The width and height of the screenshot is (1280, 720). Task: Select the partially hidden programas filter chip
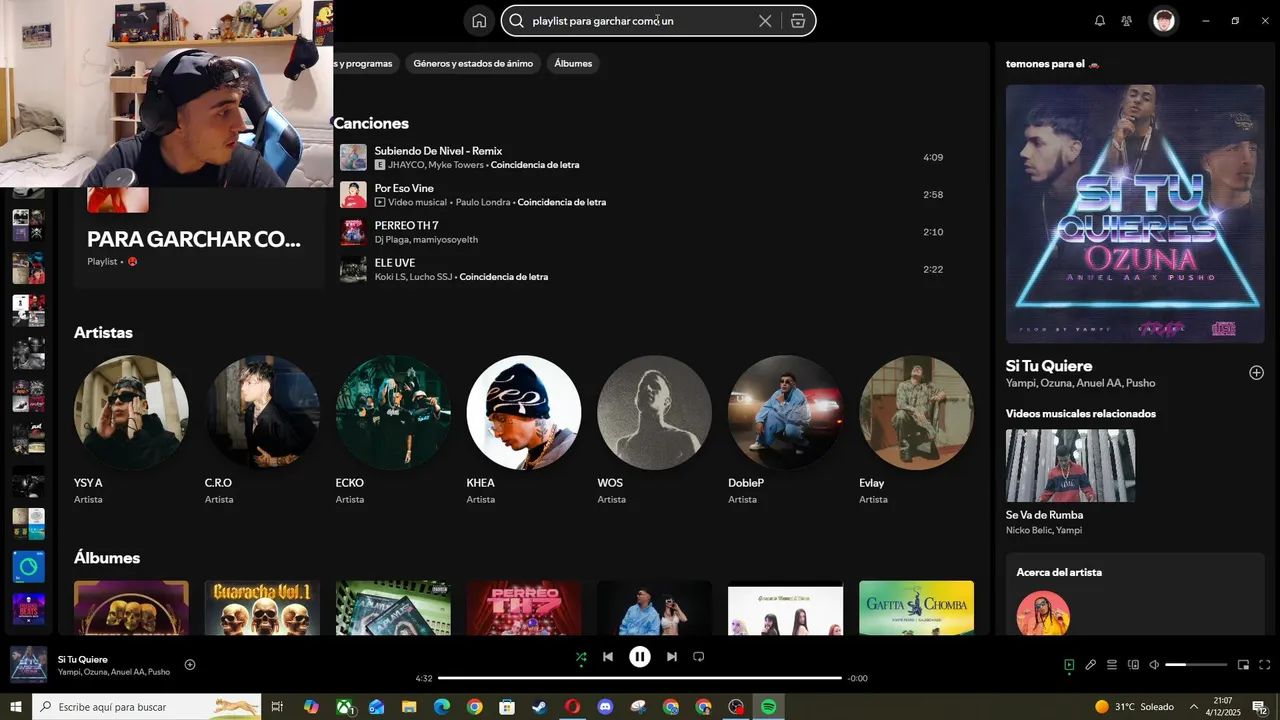366,63
